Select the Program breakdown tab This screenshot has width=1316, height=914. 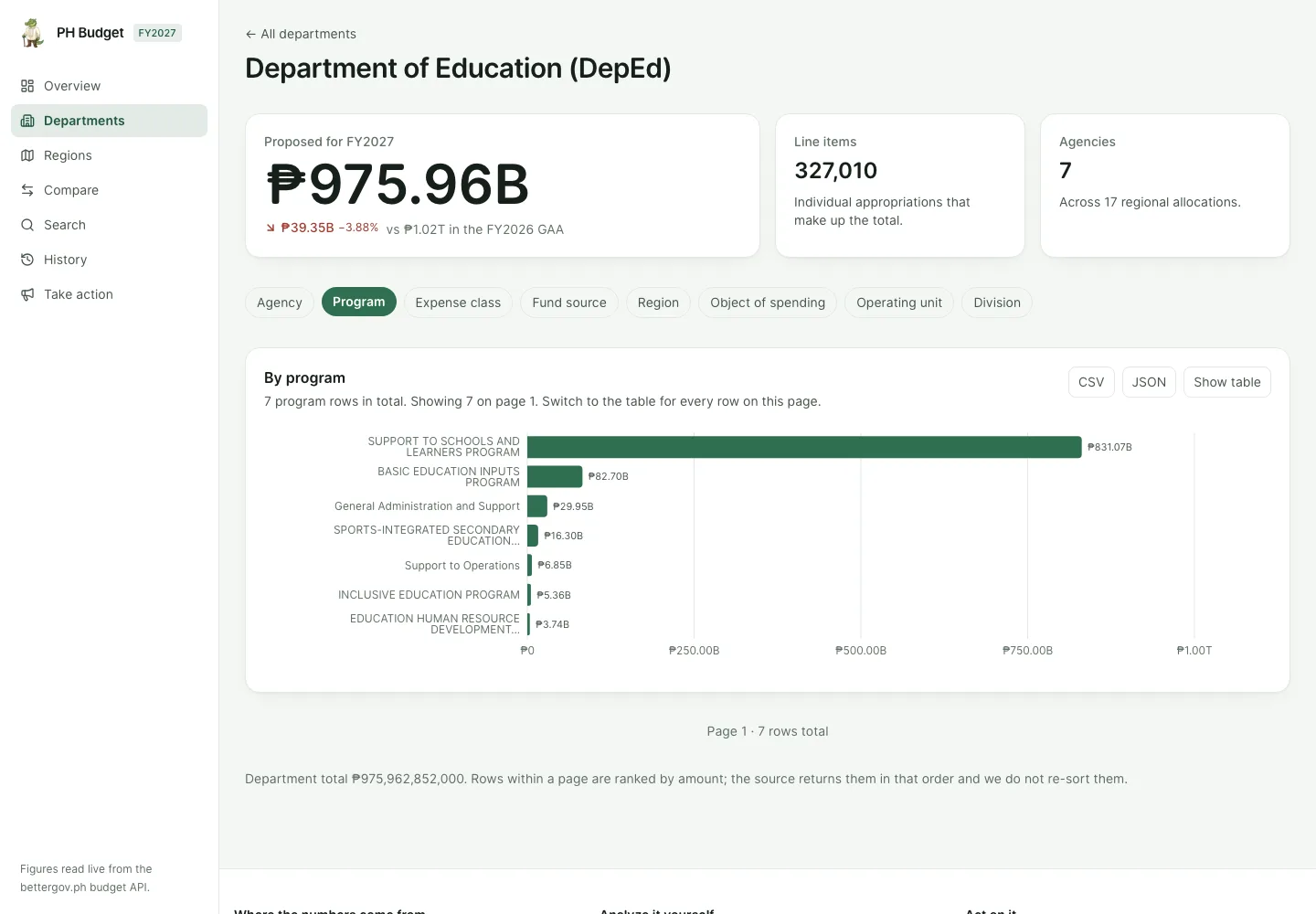[x=359, y=303]
